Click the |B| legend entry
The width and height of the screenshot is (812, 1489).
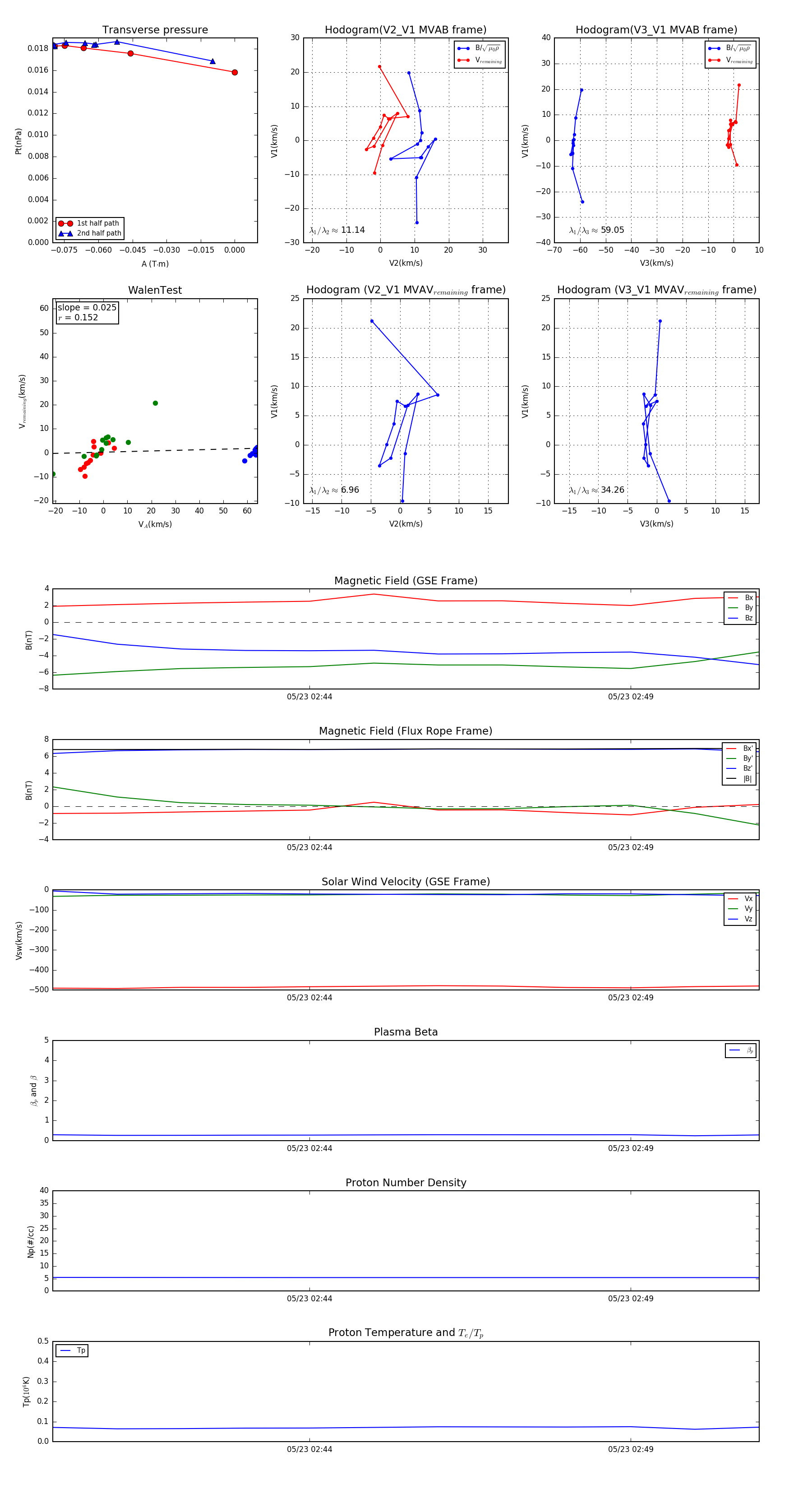[x=740, y=779]
